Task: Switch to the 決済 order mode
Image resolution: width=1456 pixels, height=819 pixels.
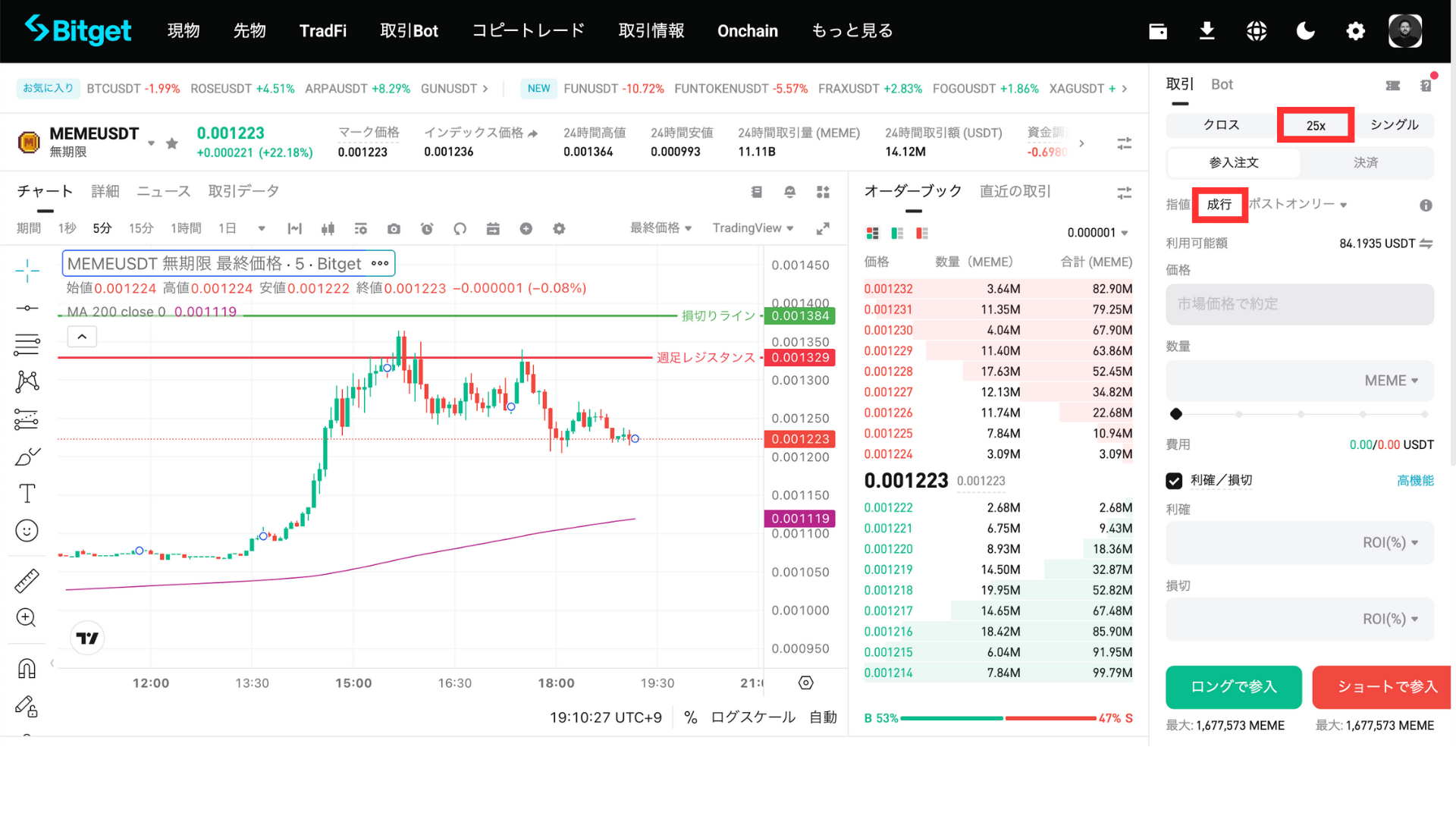Action: (x=1366, y=163)
